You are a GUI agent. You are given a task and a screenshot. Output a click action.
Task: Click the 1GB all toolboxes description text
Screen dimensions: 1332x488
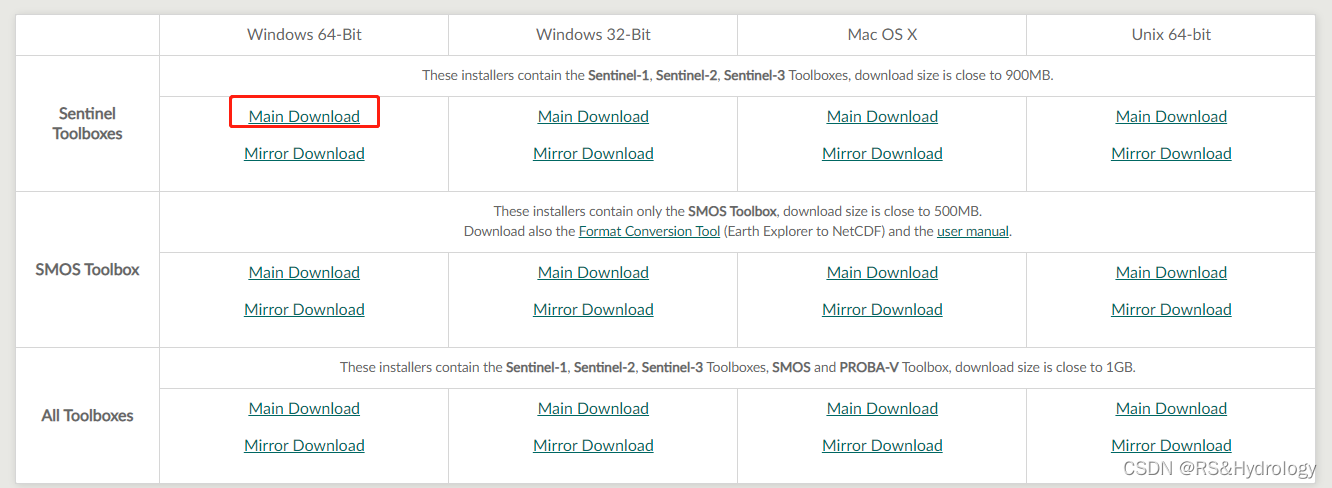coord(737,367)
